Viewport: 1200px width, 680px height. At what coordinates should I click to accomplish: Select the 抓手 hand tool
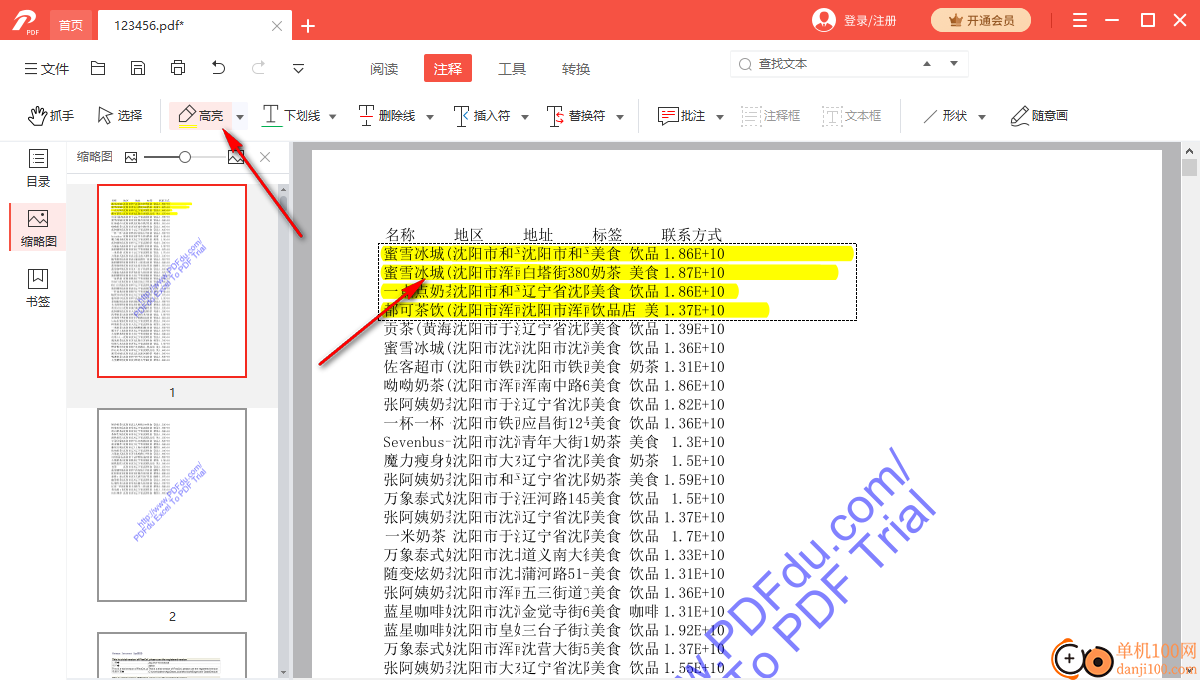click(51, 116)
